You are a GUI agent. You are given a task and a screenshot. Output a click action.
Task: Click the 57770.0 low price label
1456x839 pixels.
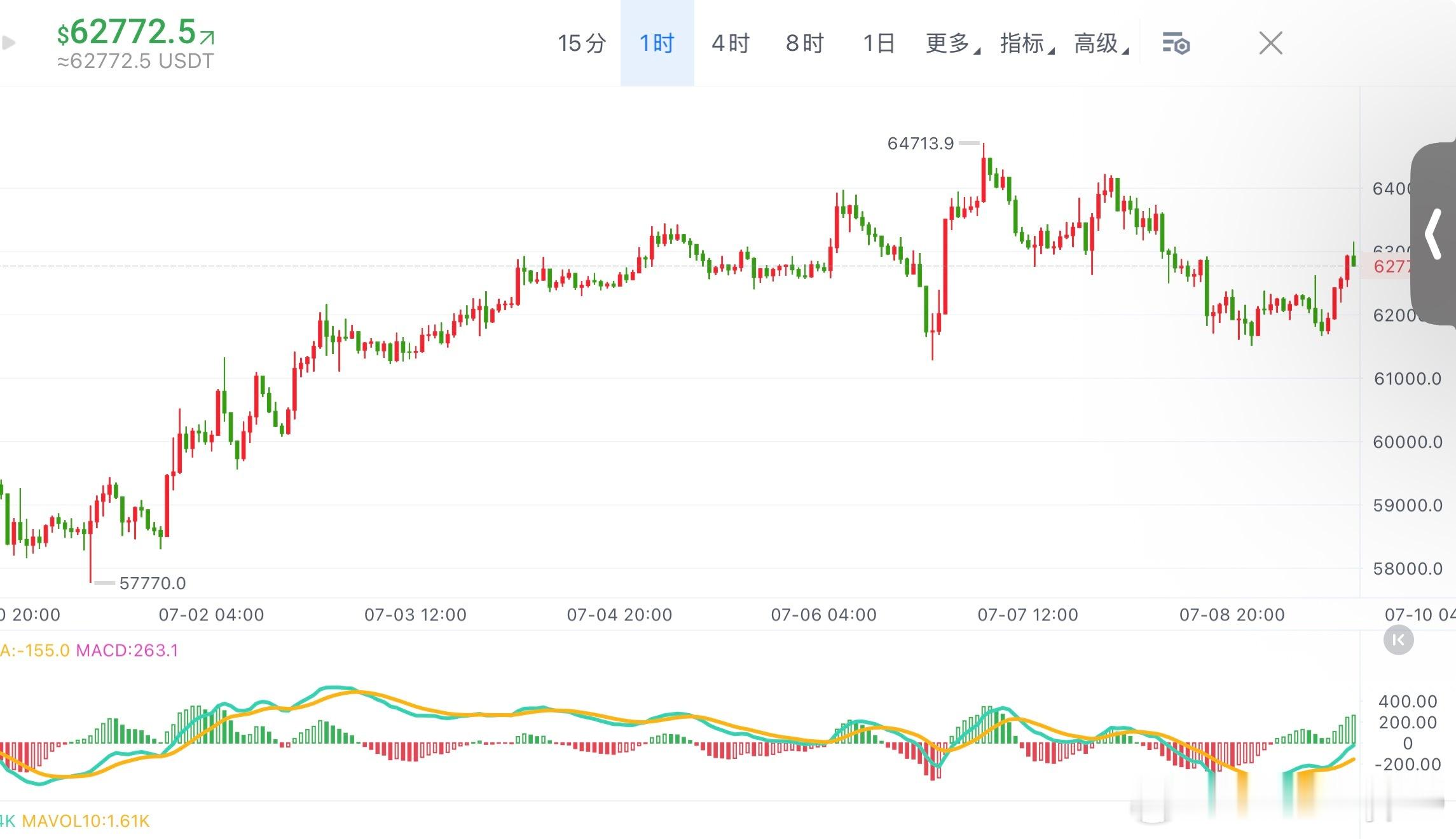(x=153, y=583)
